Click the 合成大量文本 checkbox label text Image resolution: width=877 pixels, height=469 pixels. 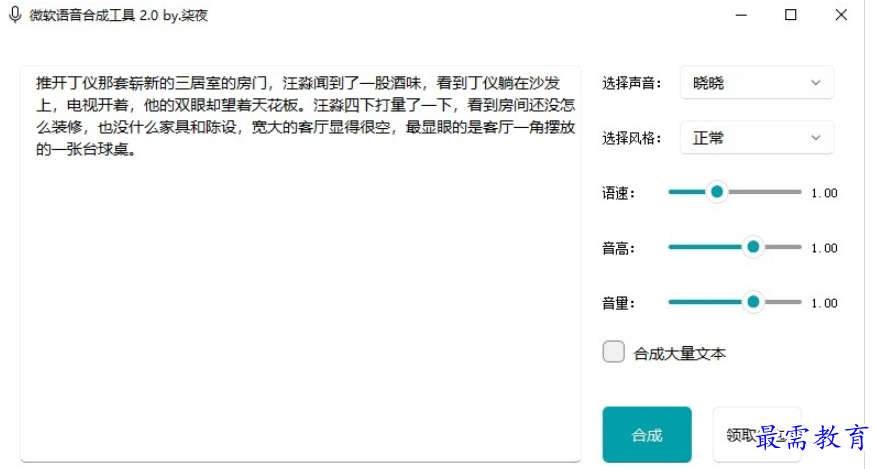pyautogui.click(x=680, y=353)
